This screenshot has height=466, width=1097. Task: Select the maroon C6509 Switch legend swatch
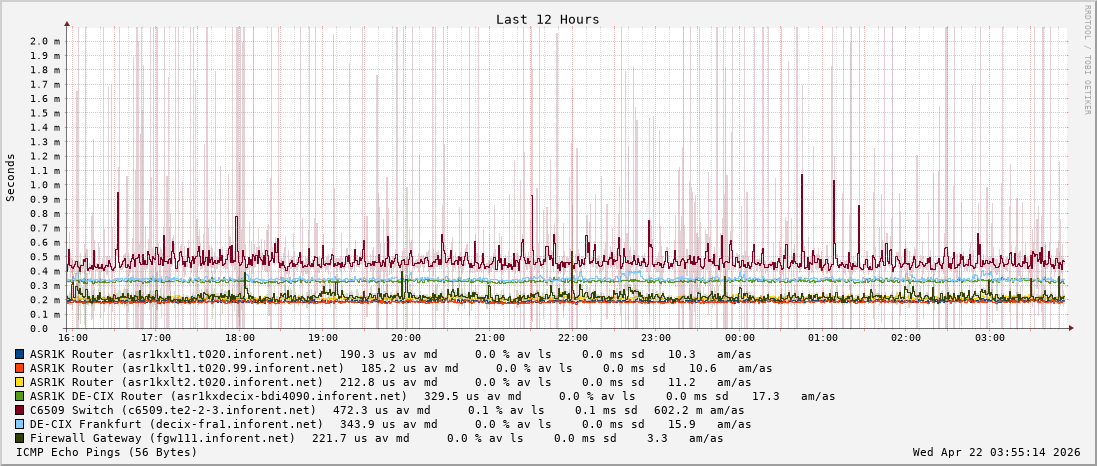(20, 410)
